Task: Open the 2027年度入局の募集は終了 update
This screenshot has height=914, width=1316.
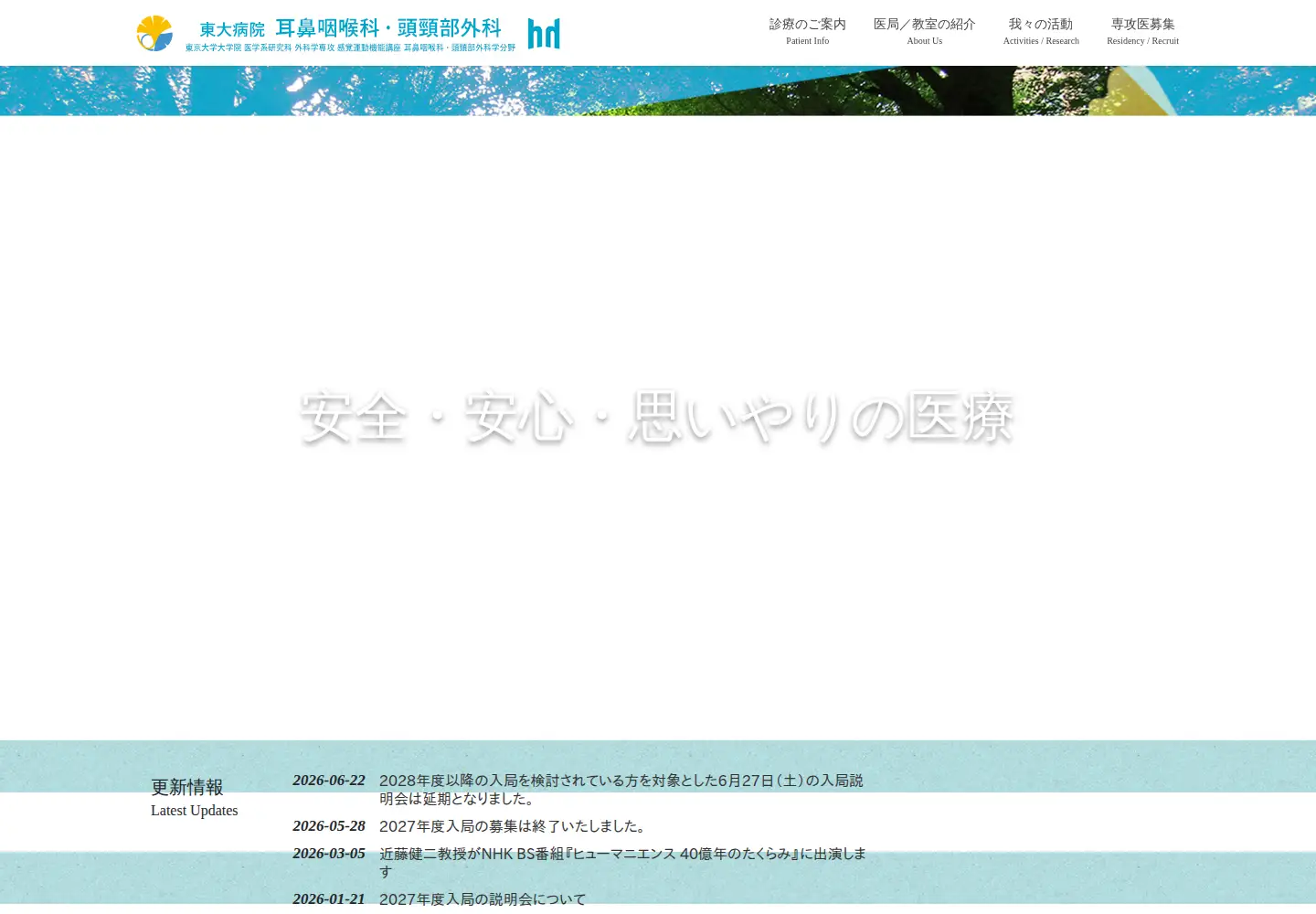Action: click(515, 826)
